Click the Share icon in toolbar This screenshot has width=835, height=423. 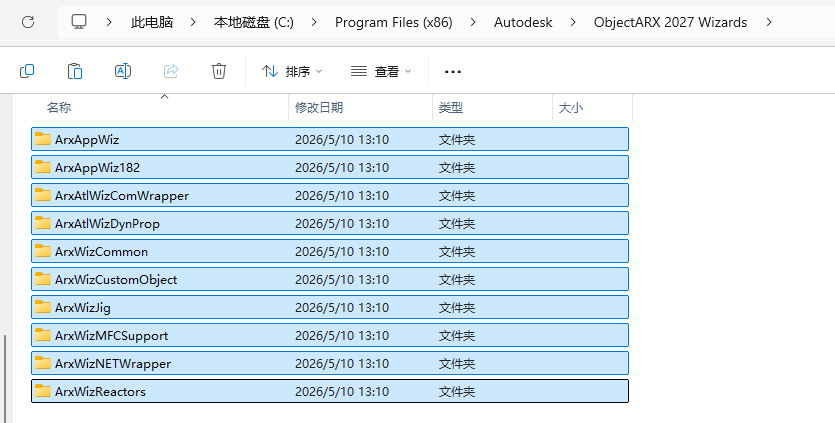point(171,71)
